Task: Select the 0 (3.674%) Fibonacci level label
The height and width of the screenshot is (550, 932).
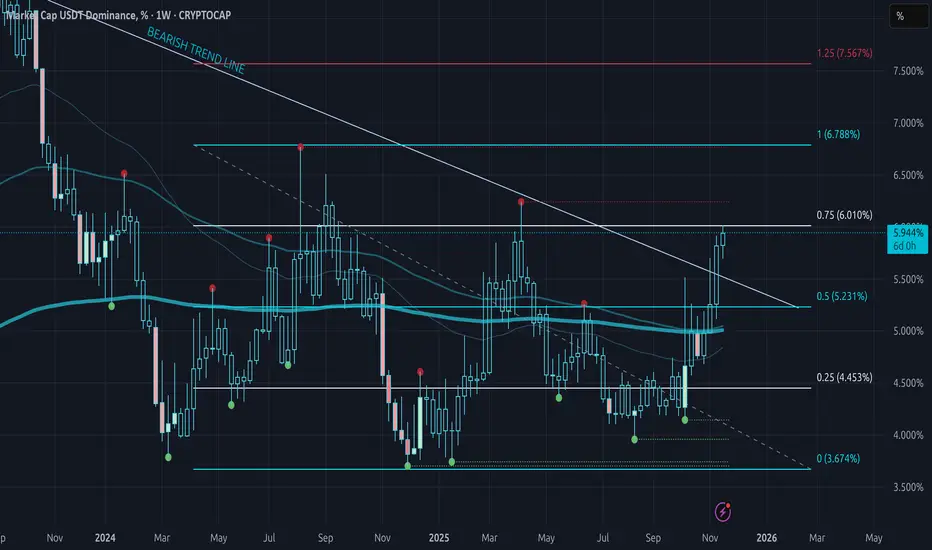Action: [x=838, y=458]
